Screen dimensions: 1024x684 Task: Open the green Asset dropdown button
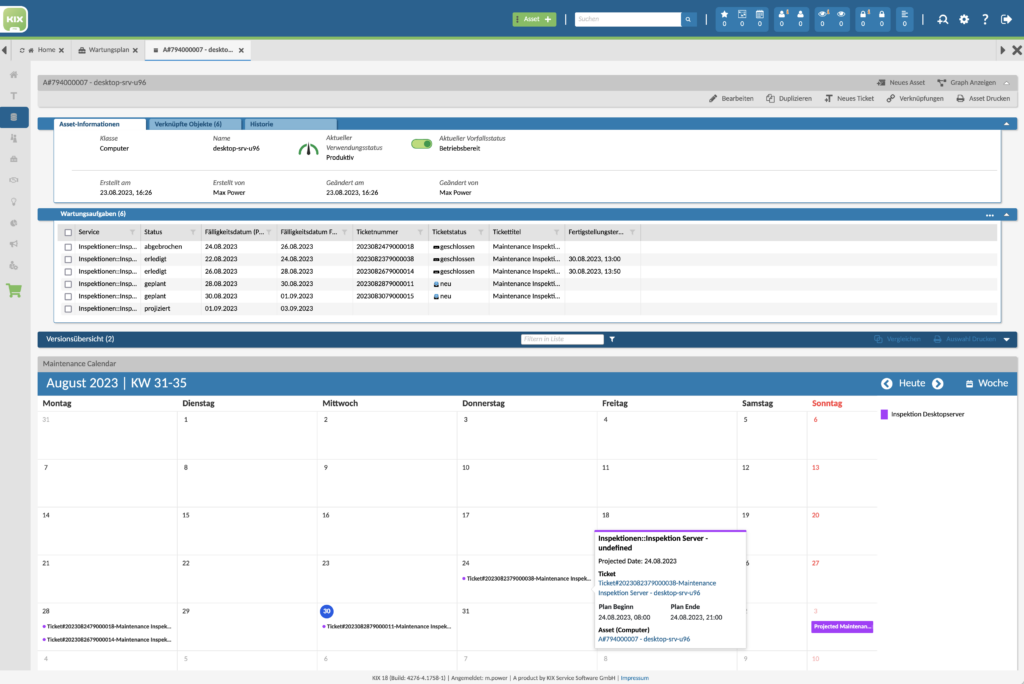pos(534,19)
